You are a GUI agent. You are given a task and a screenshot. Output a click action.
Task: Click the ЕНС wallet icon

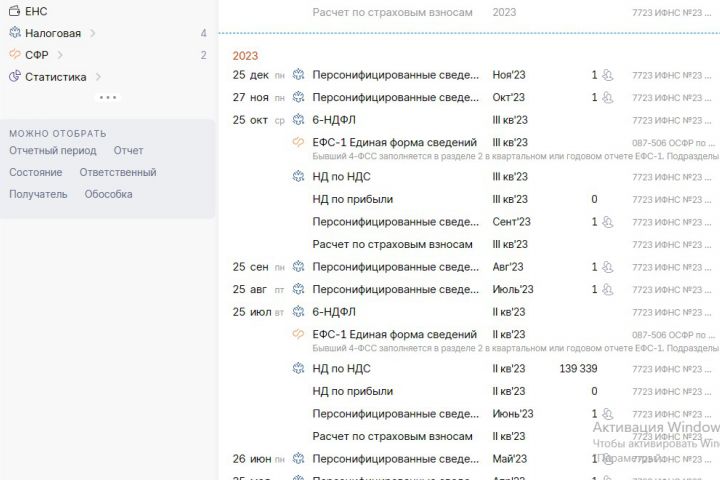click(x=14, y=11)
